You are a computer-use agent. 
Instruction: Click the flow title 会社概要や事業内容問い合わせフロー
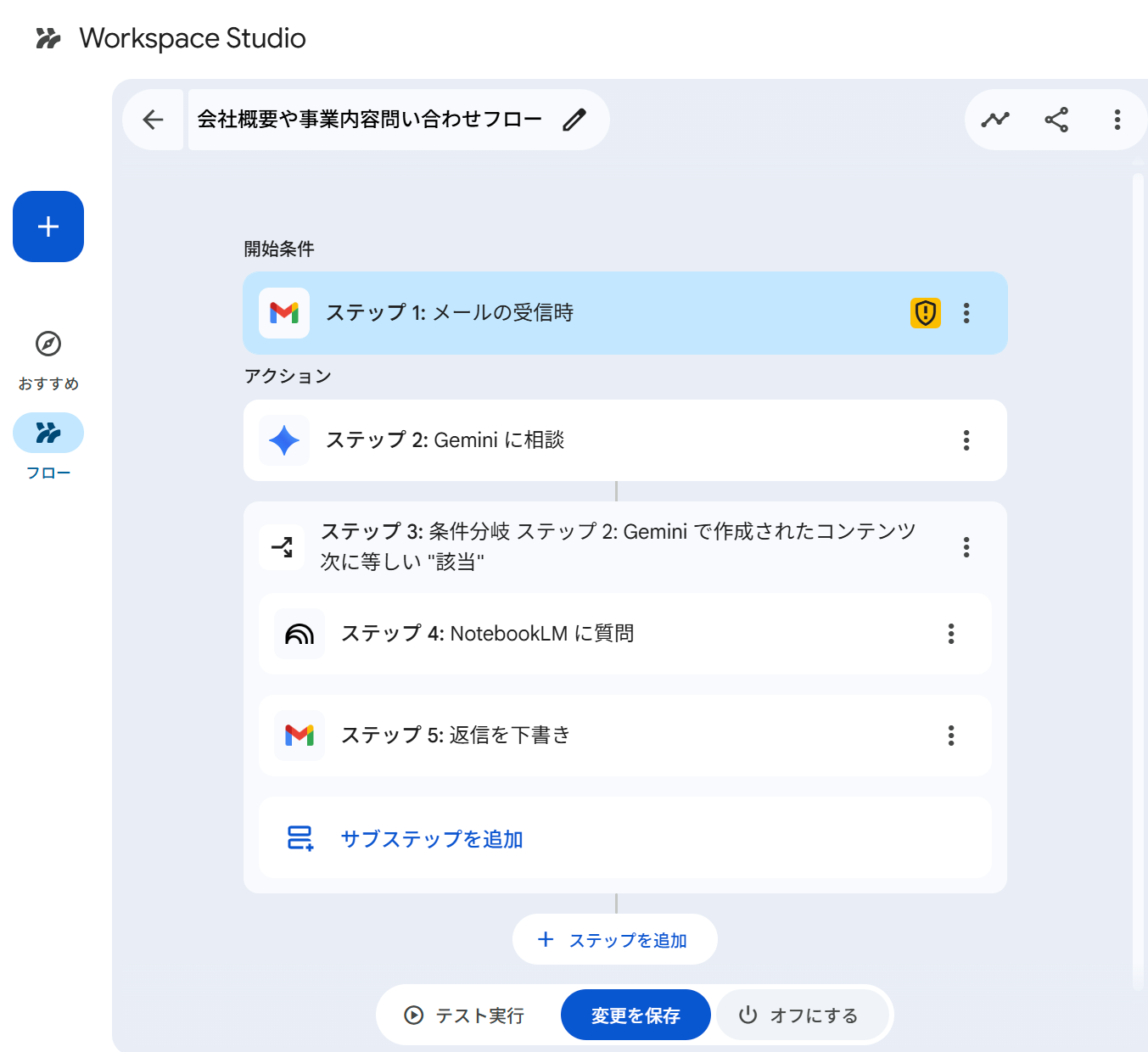tap(369, 120)
